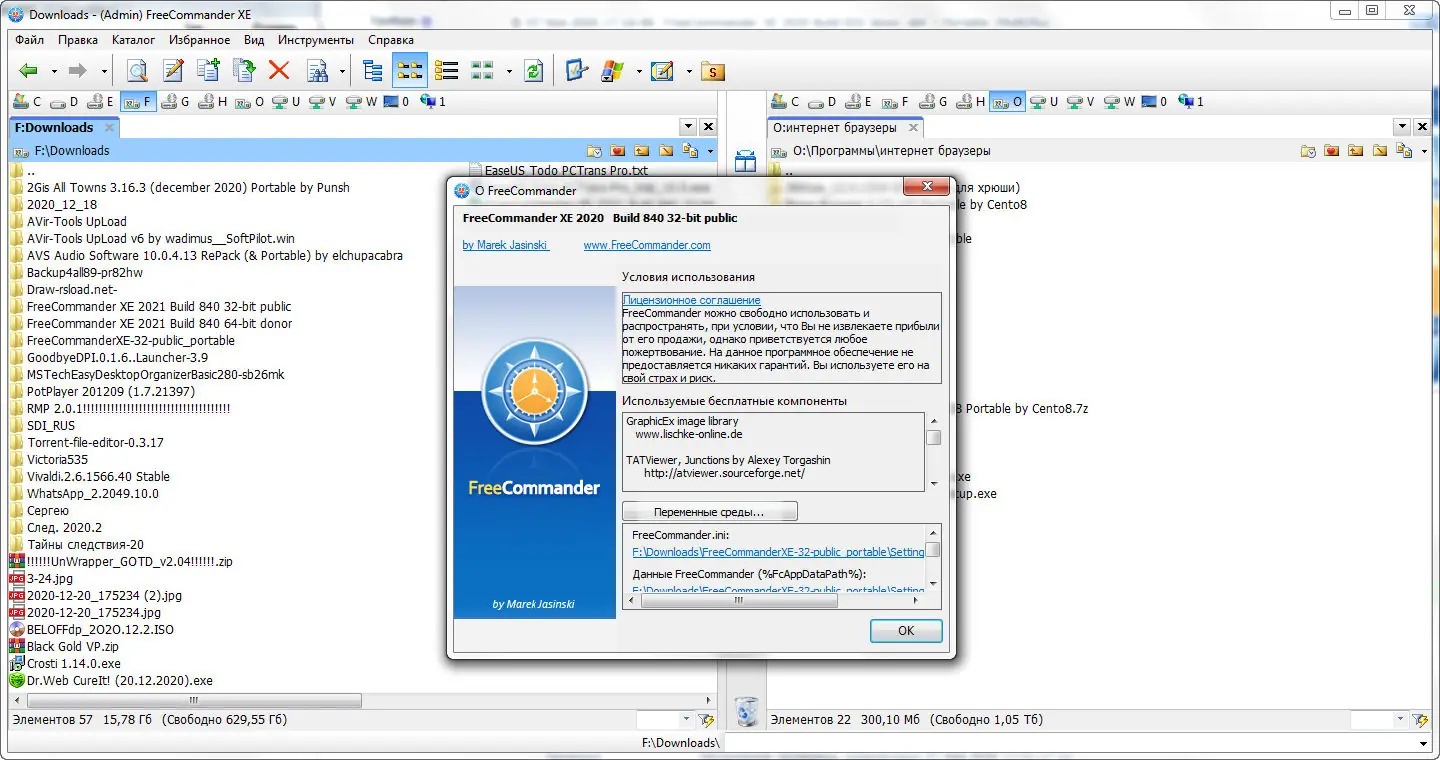Click the move files toolbar icon
Image resolution: width=1440 pixels, height=760 pixels.
244,71
